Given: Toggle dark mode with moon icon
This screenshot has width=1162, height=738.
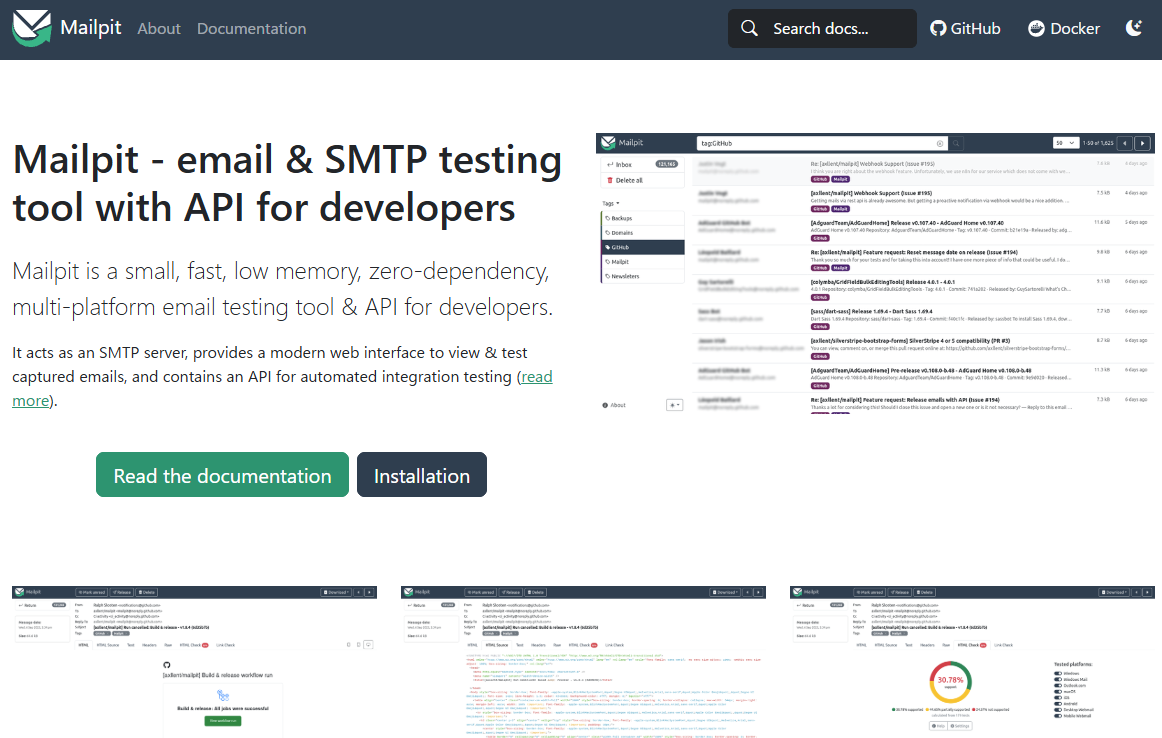Looking at the screenshot, I should (1134, 28).
